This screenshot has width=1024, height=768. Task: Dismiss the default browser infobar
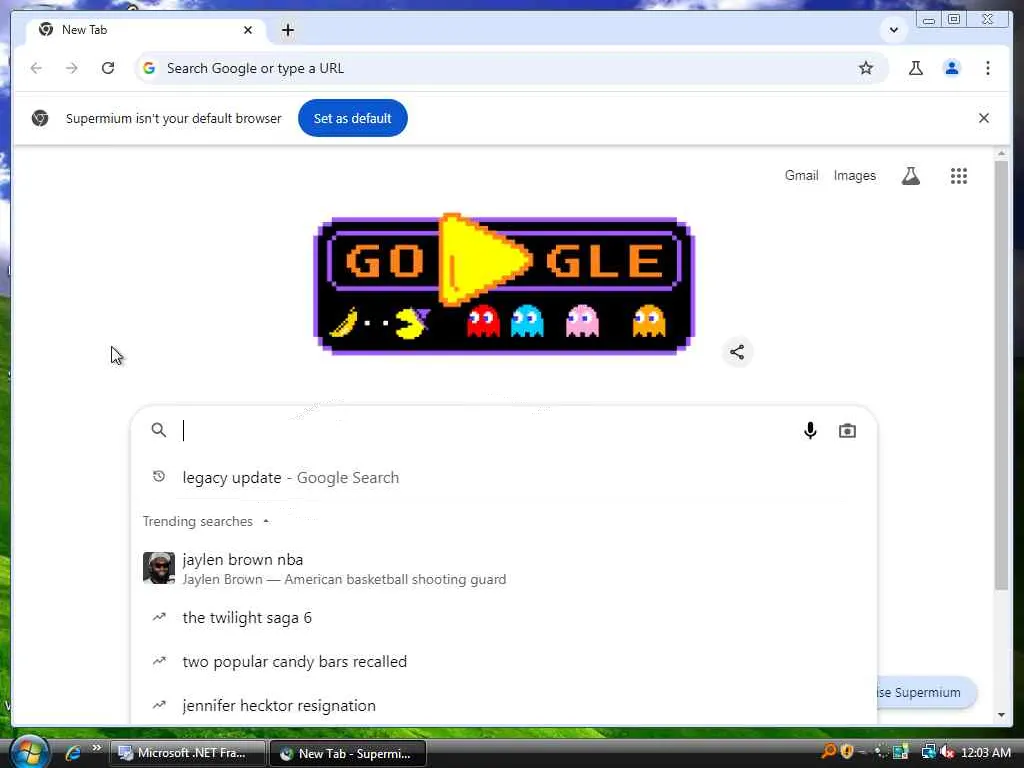(x=984, y=118)
